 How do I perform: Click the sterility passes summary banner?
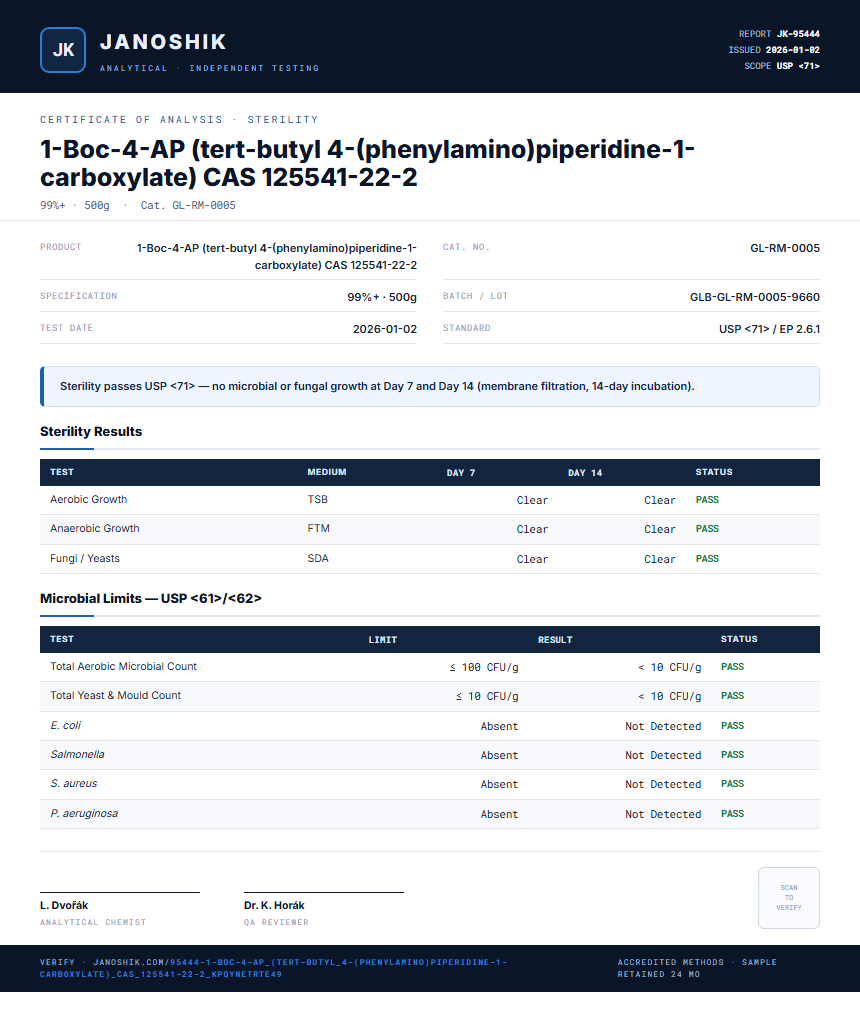(429, 386)
